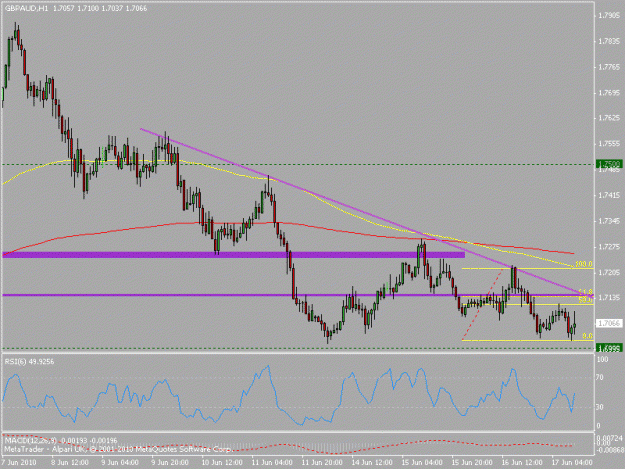Select the 1.7905 price axis label
This screenshot has height=469, width=625.
(609, 16)
